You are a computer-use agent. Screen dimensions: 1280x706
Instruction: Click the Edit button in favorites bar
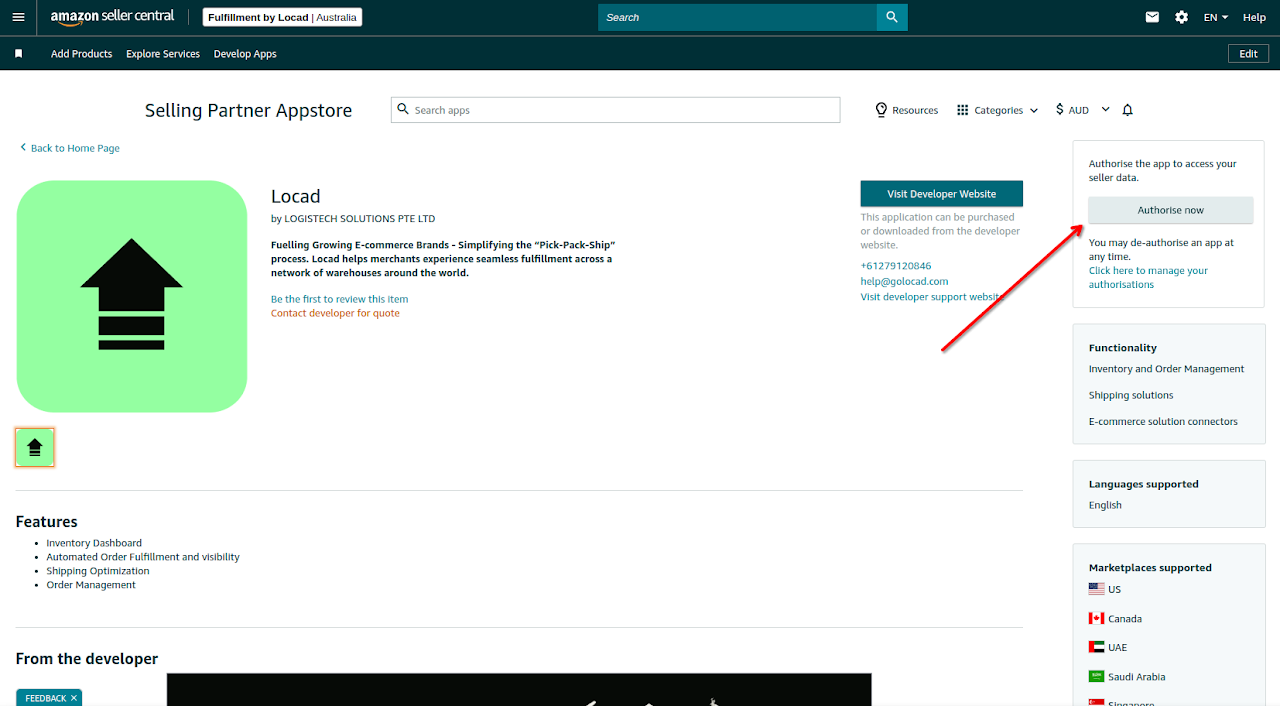1248,54
